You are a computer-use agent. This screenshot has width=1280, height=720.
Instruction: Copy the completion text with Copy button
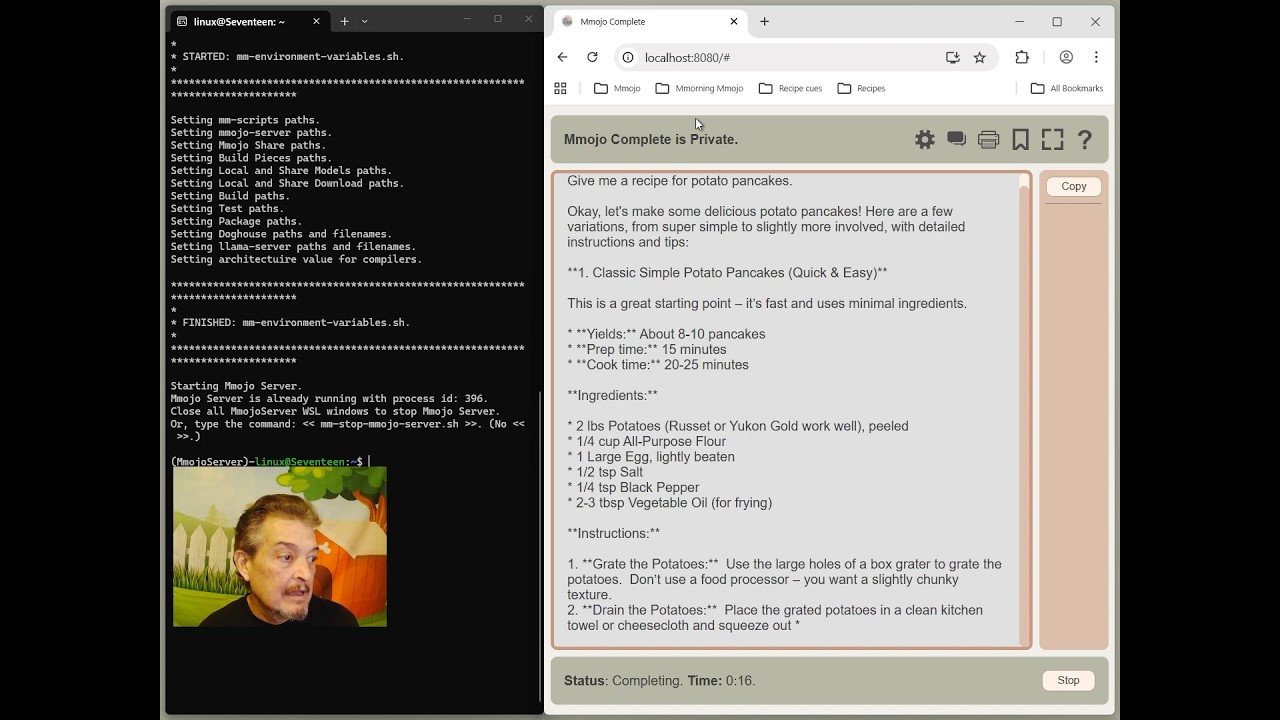[x=1073, y=186]
